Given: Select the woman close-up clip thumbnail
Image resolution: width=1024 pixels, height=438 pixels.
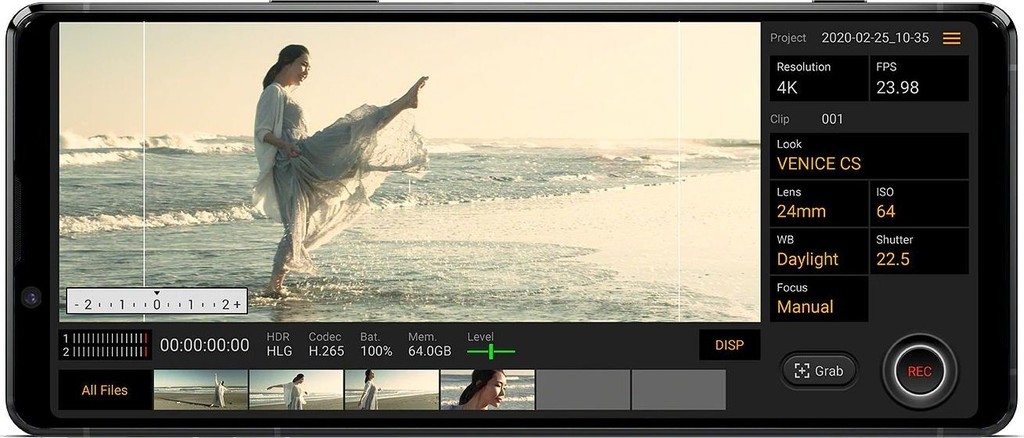Looking at the screenshot, I should pyautogui.click(x=487, y=390).
